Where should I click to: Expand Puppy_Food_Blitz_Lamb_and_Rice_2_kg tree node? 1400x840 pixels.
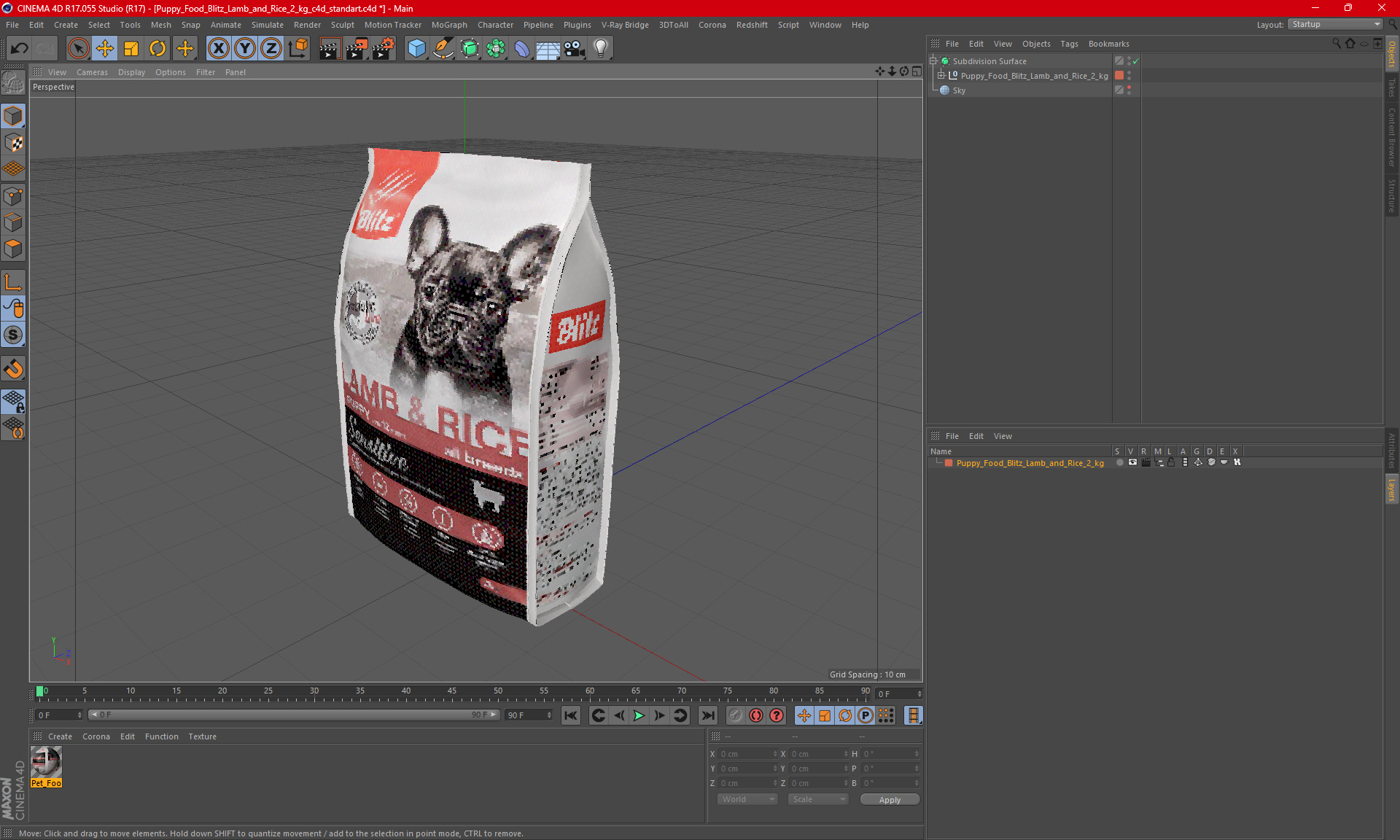coord(941,76)
